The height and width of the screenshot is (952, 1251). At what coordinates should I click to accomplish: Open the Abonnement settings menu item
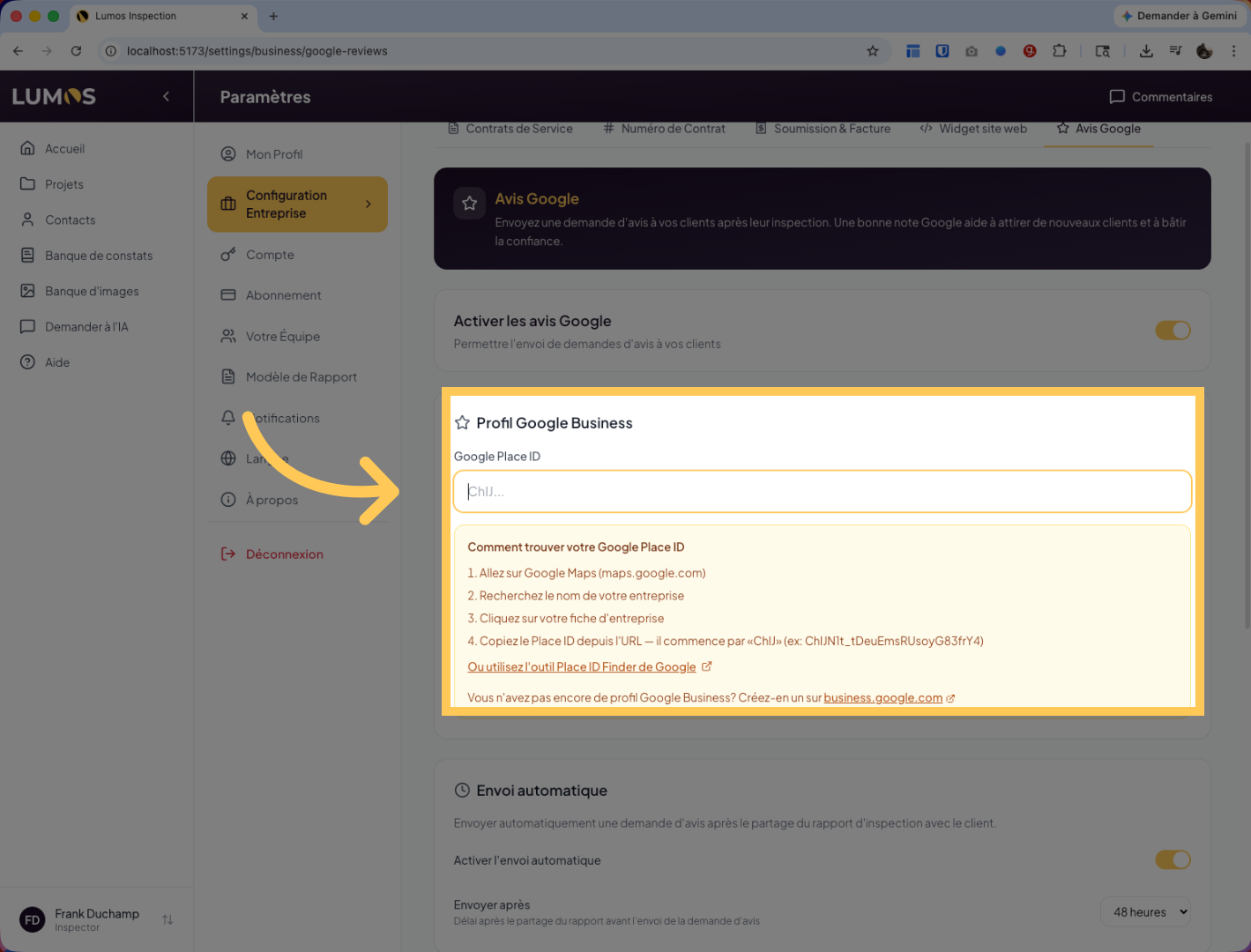pyautogui.click(x=283, y=295)
